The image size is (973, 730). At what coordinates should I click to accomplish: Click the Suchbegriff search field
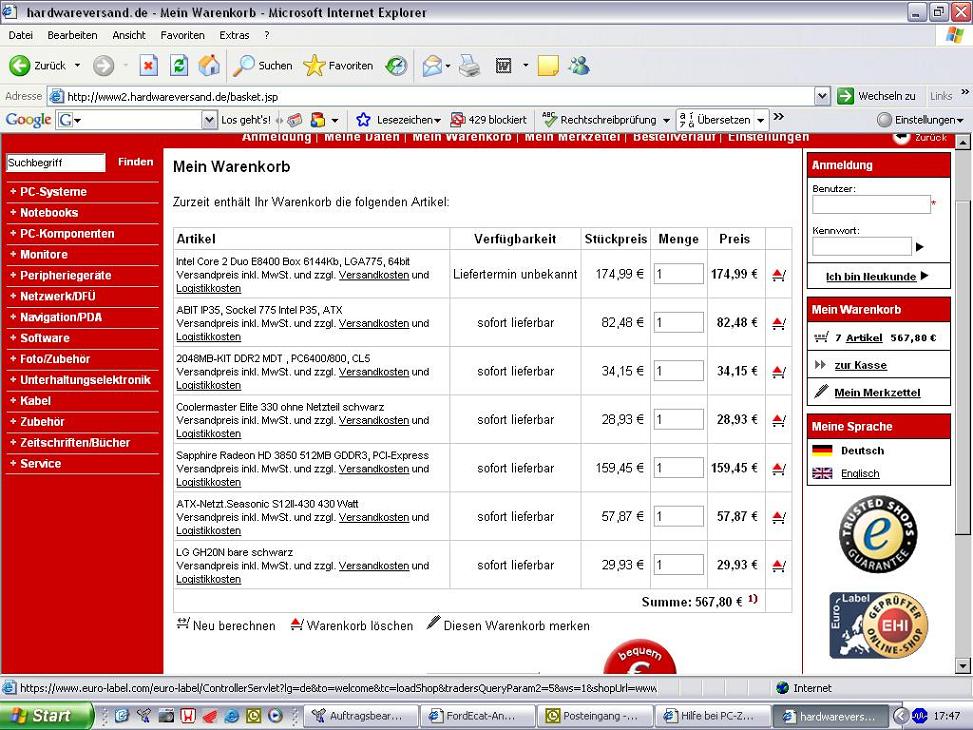click(56, 163)
